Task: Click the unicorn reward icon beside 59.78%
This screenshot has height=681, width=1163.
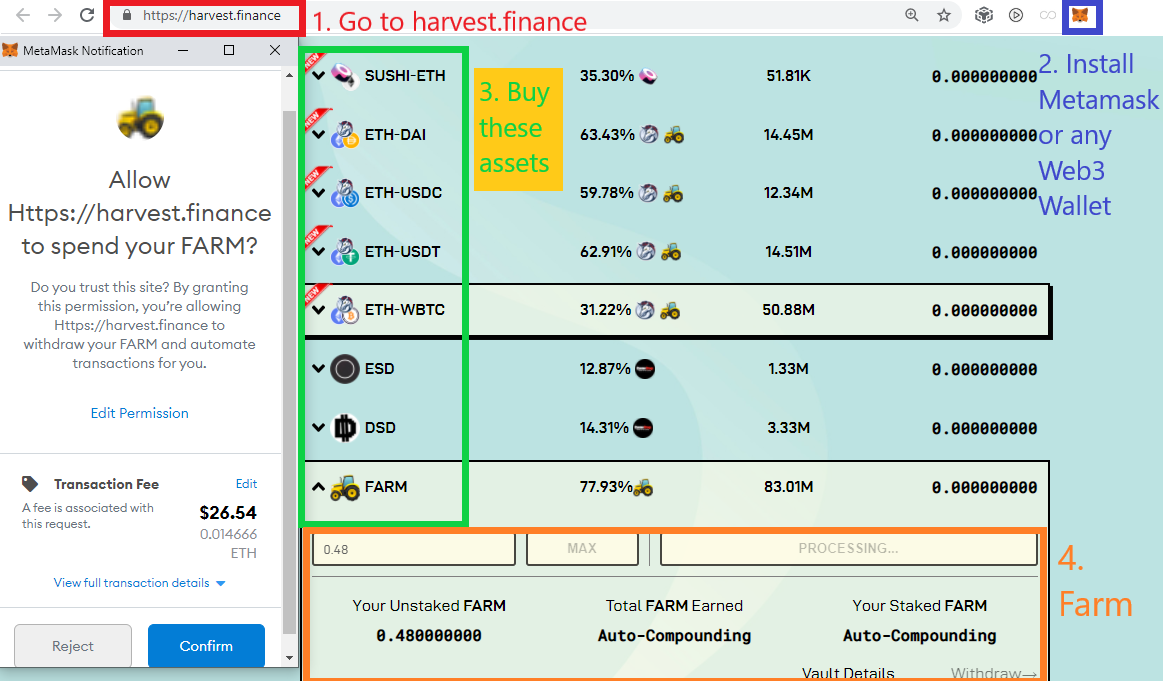Action: (x=648, y=193)
